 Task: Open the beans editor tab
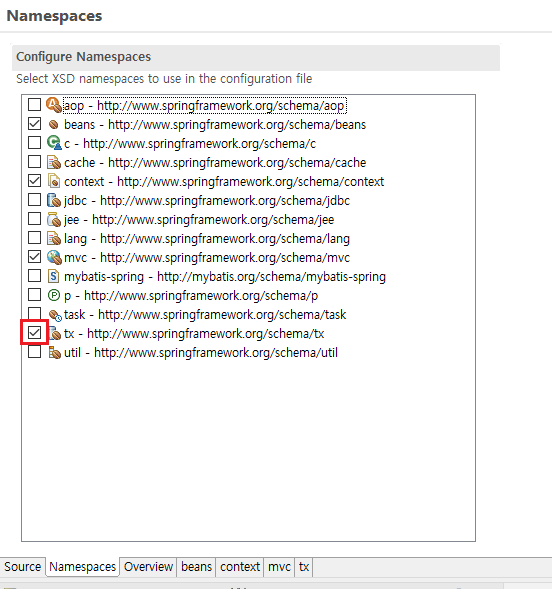196,566
